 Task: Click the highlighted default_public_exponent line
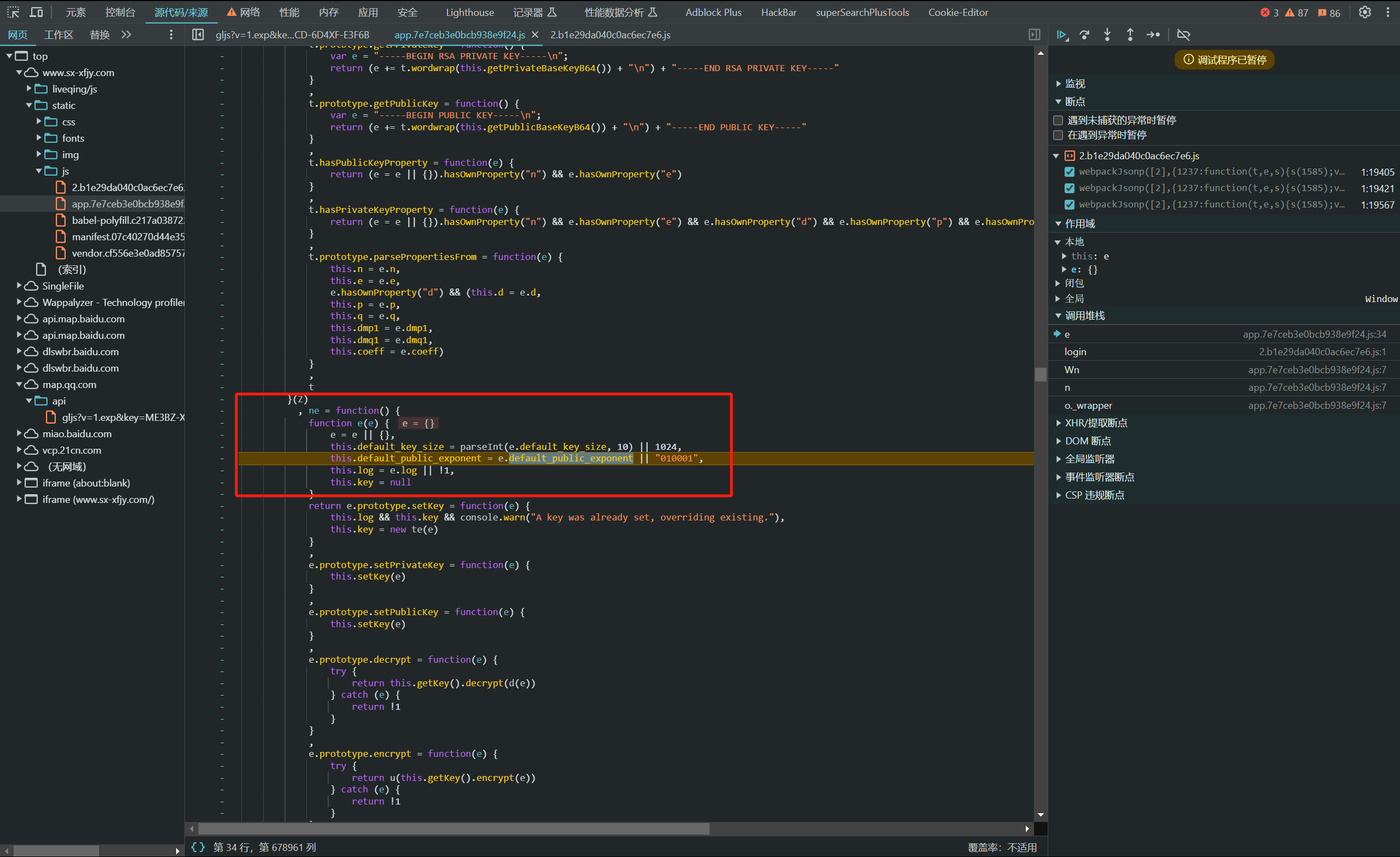click(x=636, y=458)
